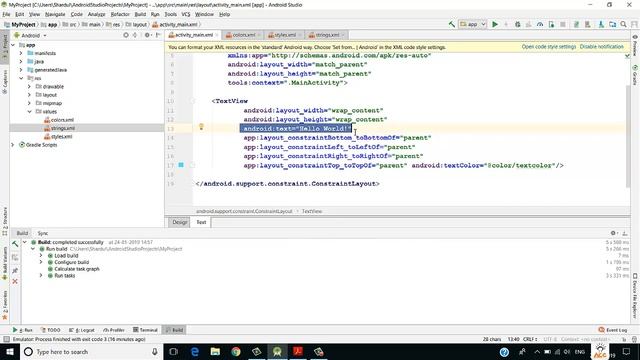Viewport: 640px width, 360px height.
Task: Click the Collapse All icon in Project panel
Action: 135,36
